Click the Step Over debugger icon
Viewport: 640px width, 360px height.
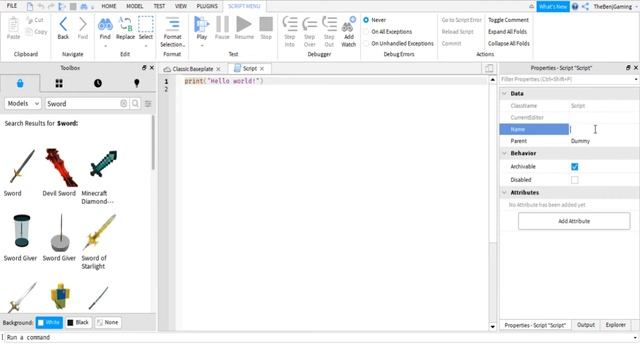click(310, 24)
